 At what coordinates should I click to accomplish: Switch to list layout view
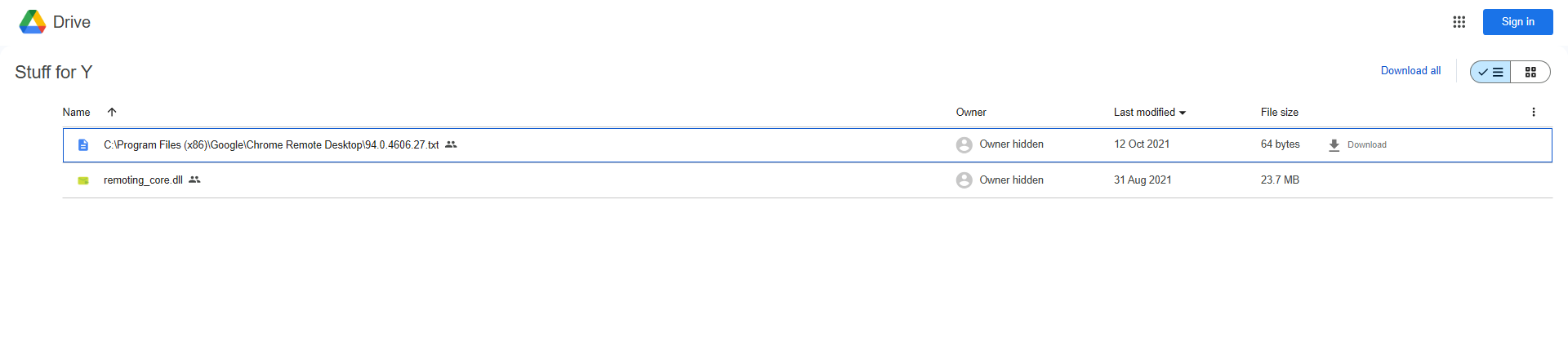(1490, 72)
